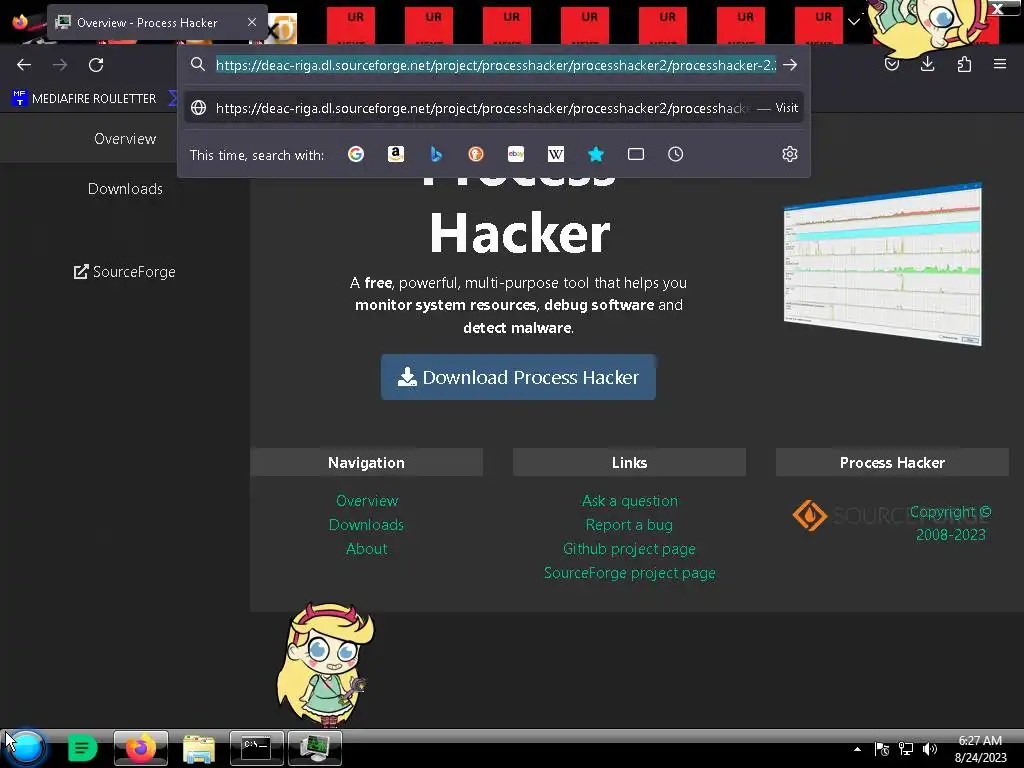Viewport: 1024px width, 768px height.
Task: Search this time with Wikipedia
Action: [x=556, y=154]
